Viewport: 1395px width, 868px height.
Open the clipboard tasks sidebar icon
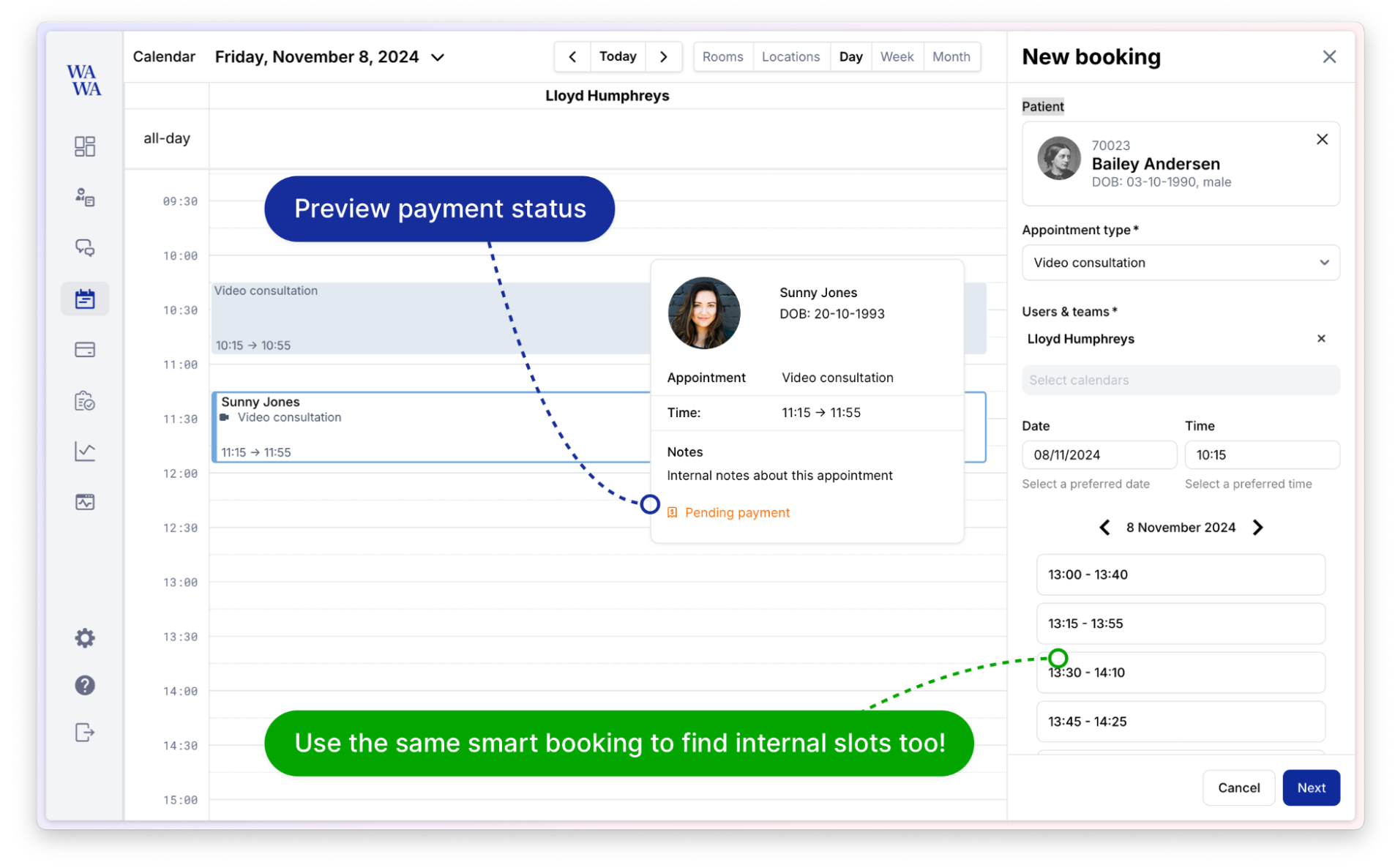click(85, 401)
